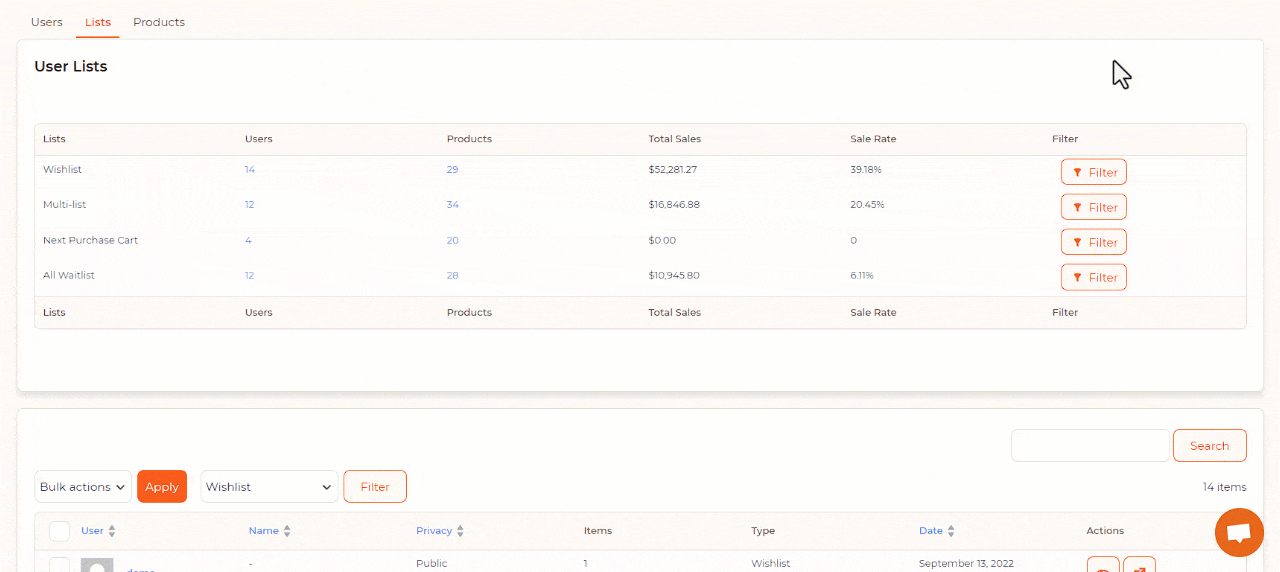The image size is (1280, 572).
Task: Sort table by Name column arrows
Action: tap(287, 531)
